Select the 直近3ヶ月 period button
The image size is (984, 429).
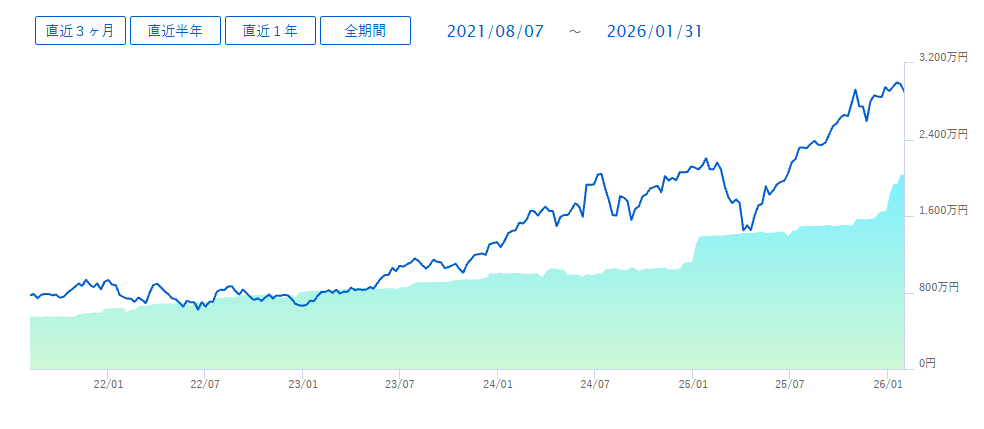80,31
